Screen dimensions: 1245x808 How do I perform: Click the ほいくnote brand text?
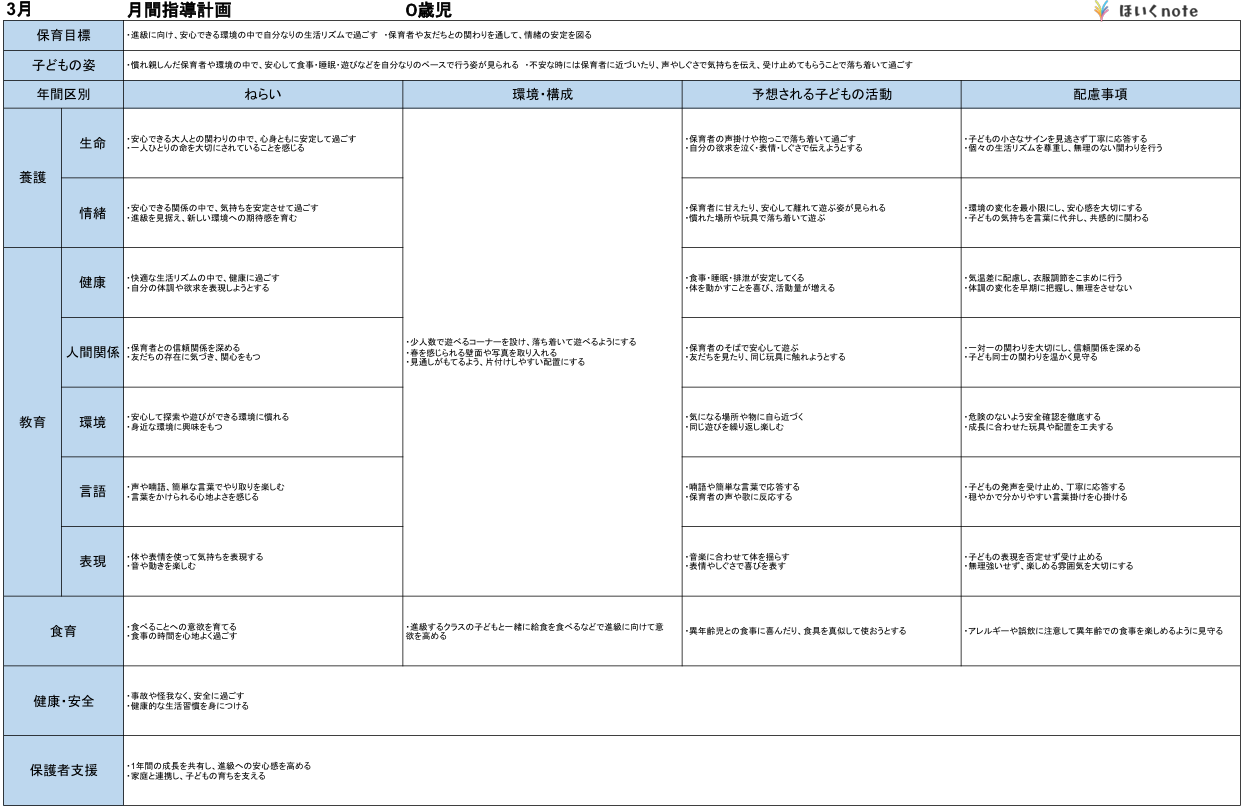click(1157, 11)
